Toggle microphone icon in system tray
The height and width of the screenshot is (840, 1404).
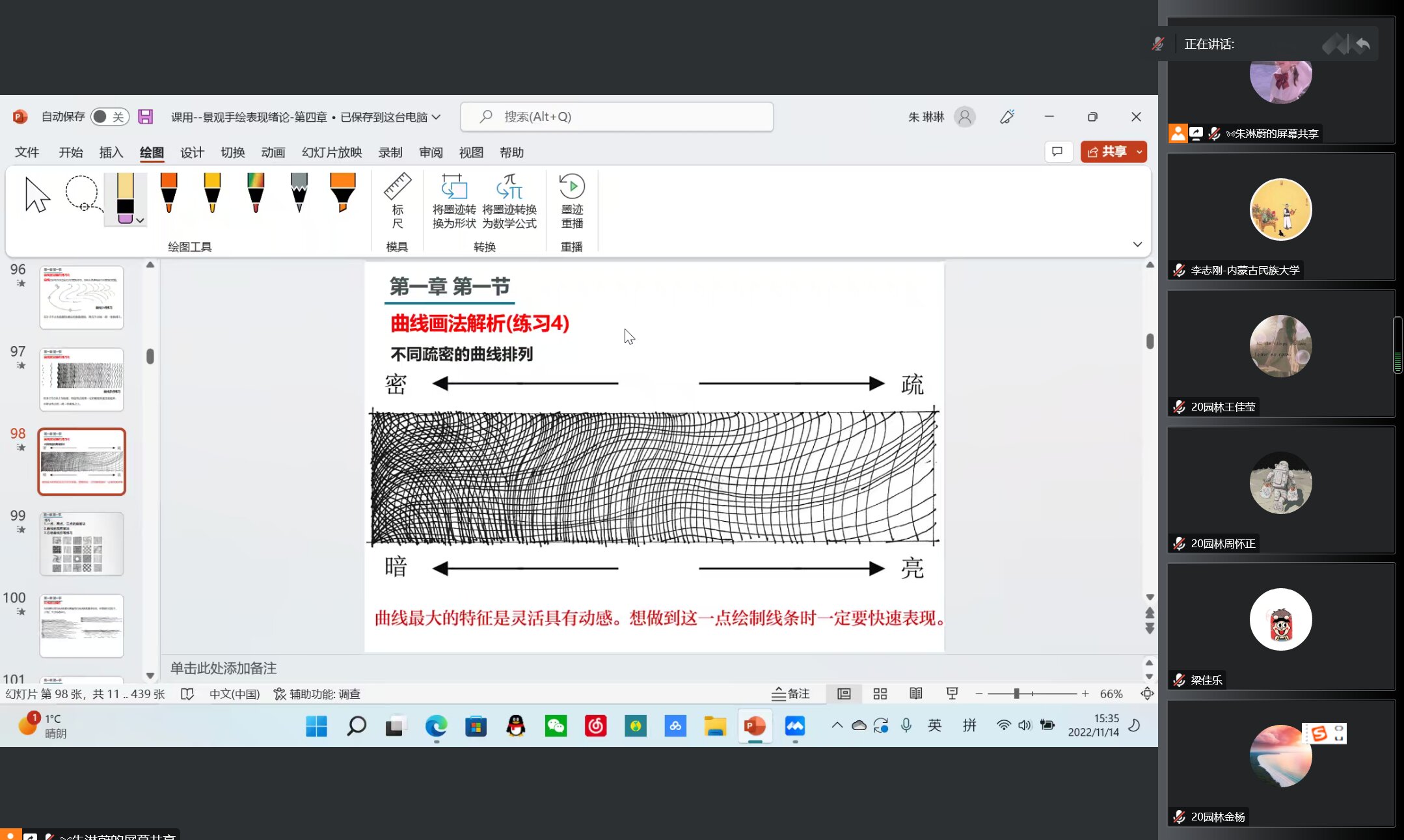(x=906, y=725)
